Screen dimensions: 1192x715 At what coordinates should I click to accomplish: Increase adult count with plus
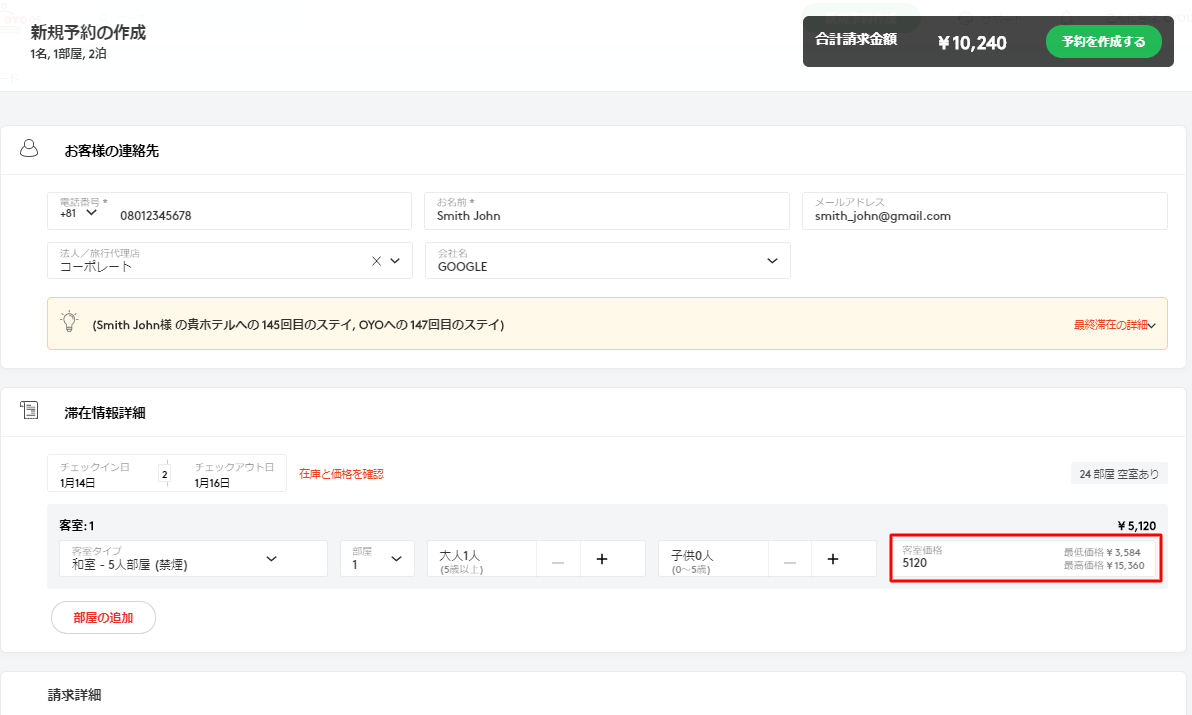(x=602, y=559)
